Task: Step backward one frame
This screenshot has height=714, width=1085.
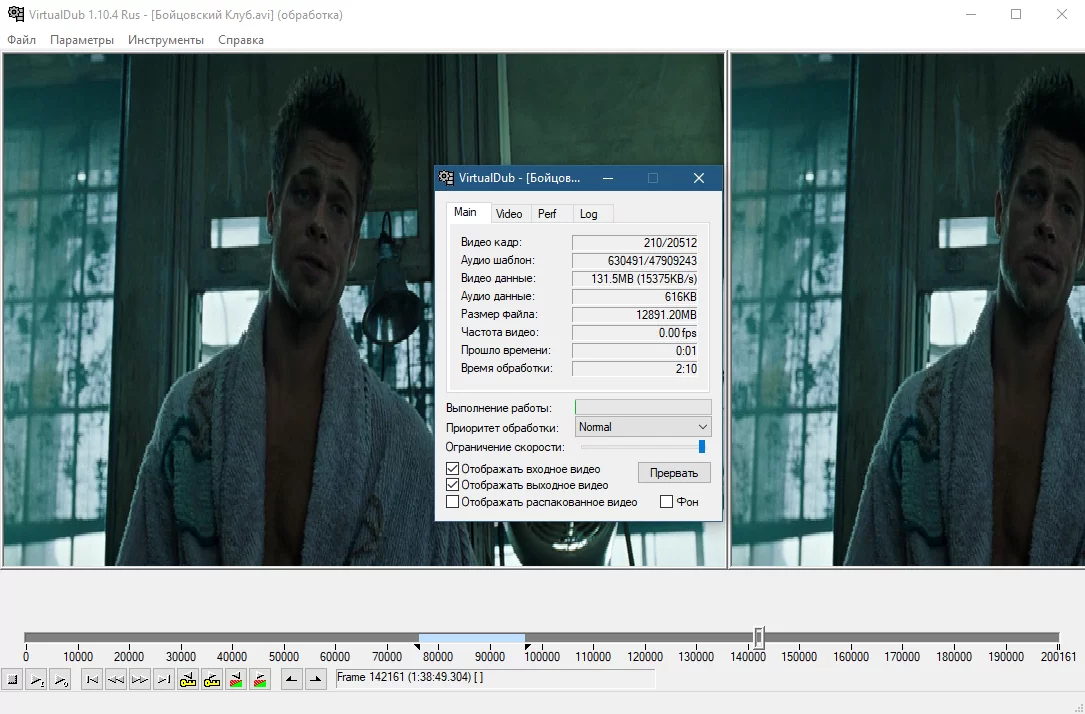Action: tap(116, 680)
